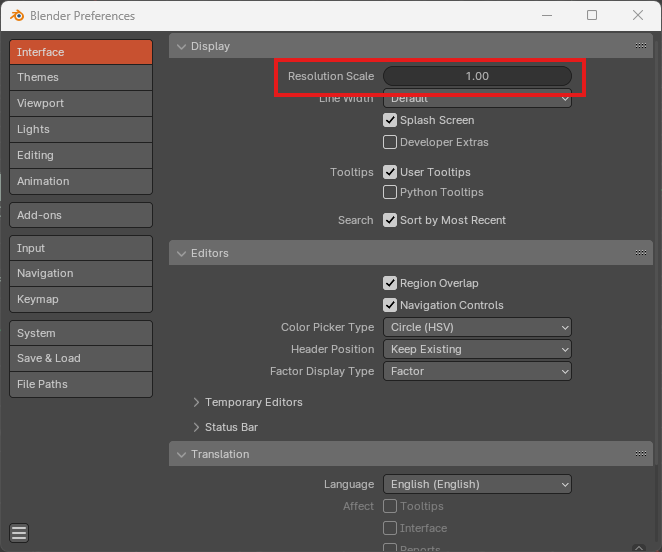Open File Paths section
Viewport: 662px width, 552px height.
point(81,384)
